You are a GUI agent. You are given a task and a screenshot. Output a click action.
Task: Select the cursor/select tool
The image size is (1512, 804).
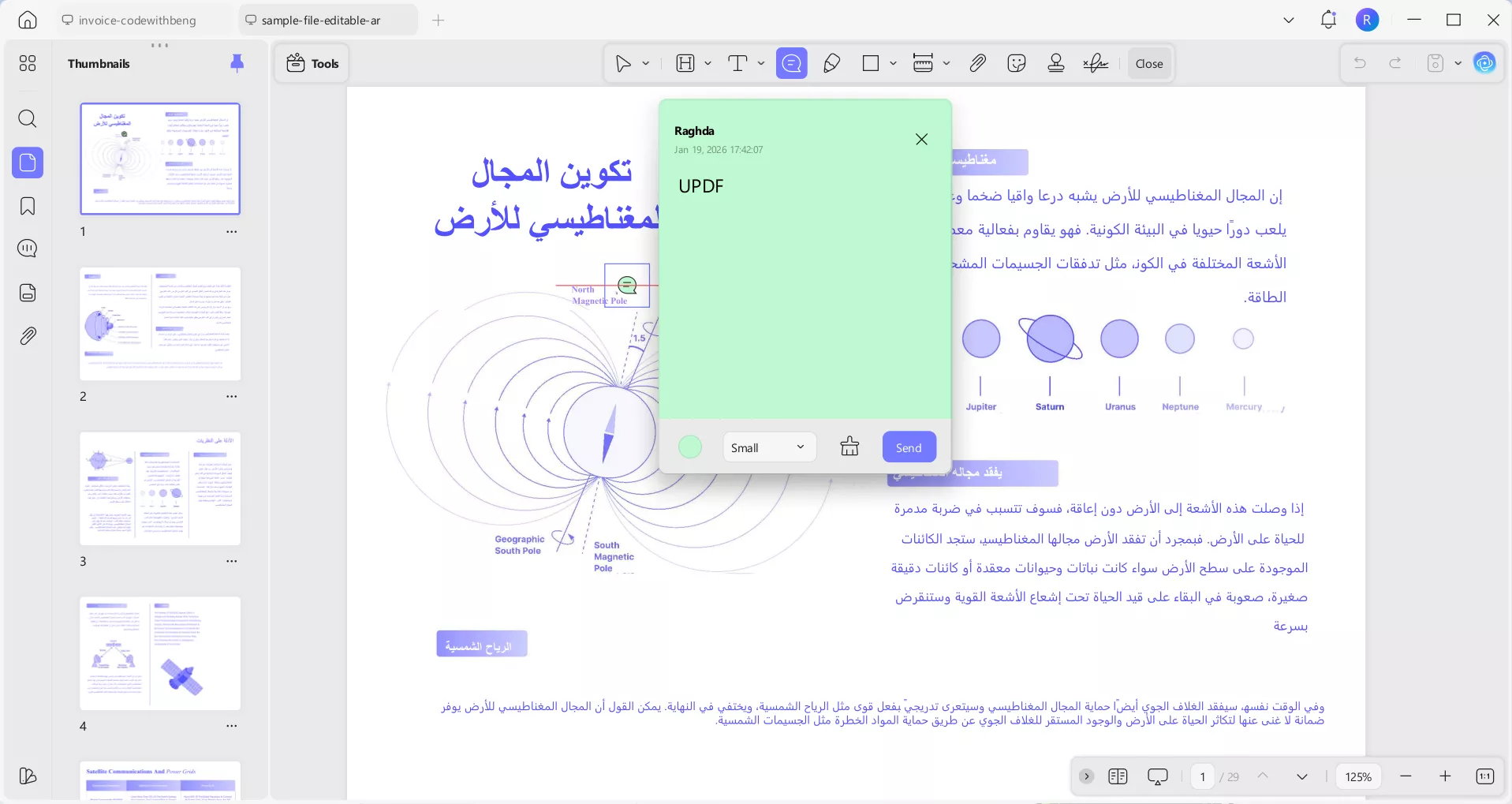pyautogui.click(x=623, y=64)
